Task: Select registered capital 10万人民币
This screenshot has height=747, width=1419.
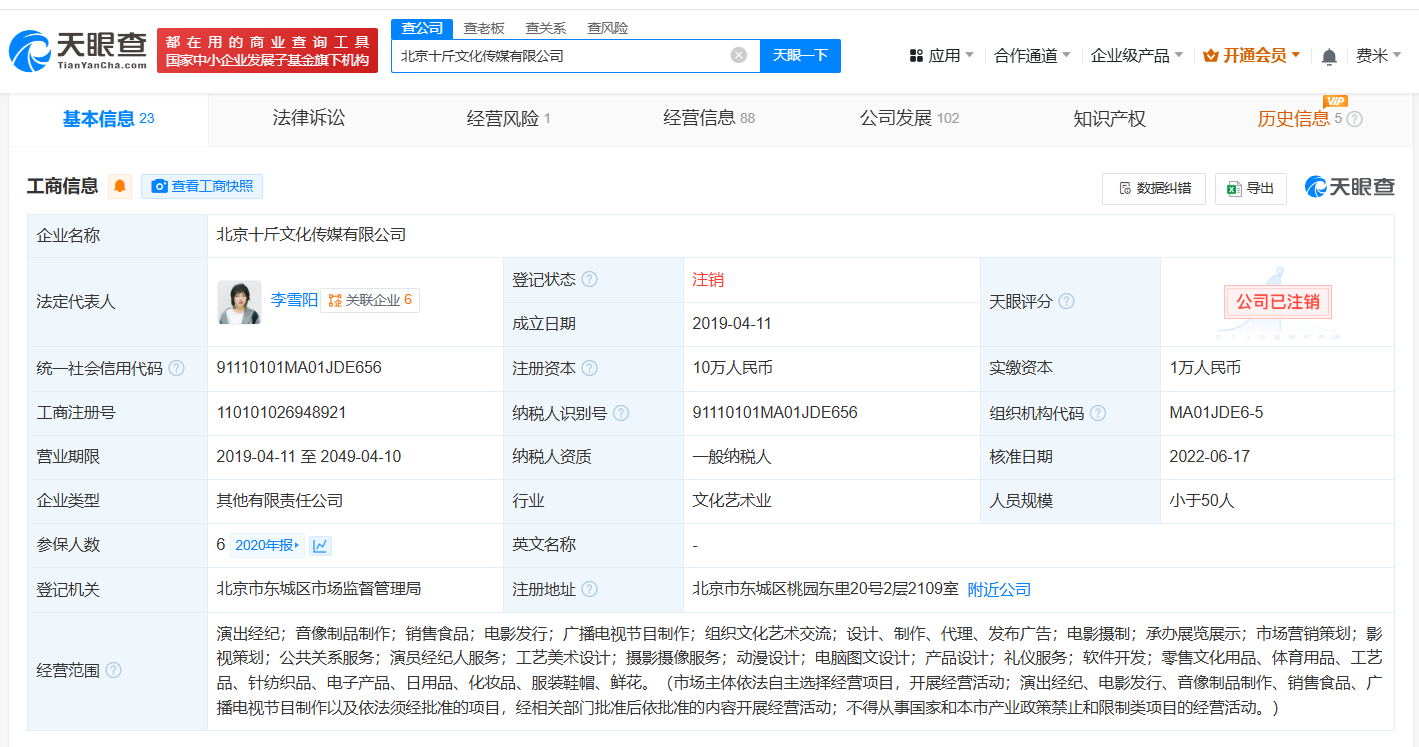Action: click(x=732, y=368)
